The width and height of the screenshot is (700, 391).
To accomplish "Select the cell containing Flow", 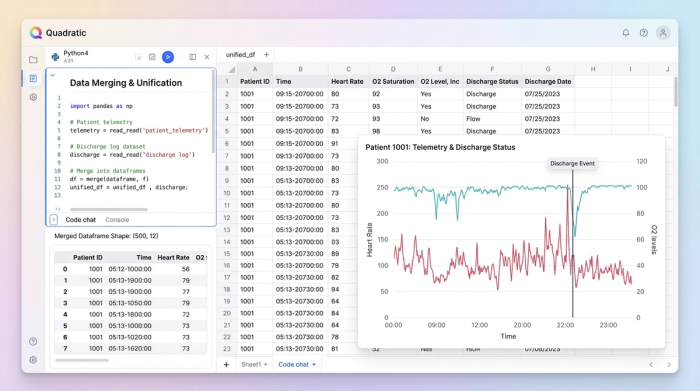I will [492, 119].
